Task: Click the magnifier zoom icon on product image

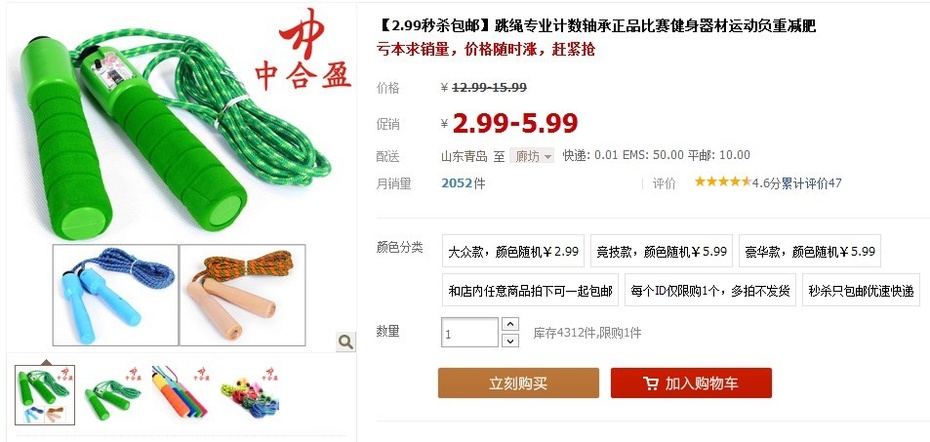Action: (345, 342)
